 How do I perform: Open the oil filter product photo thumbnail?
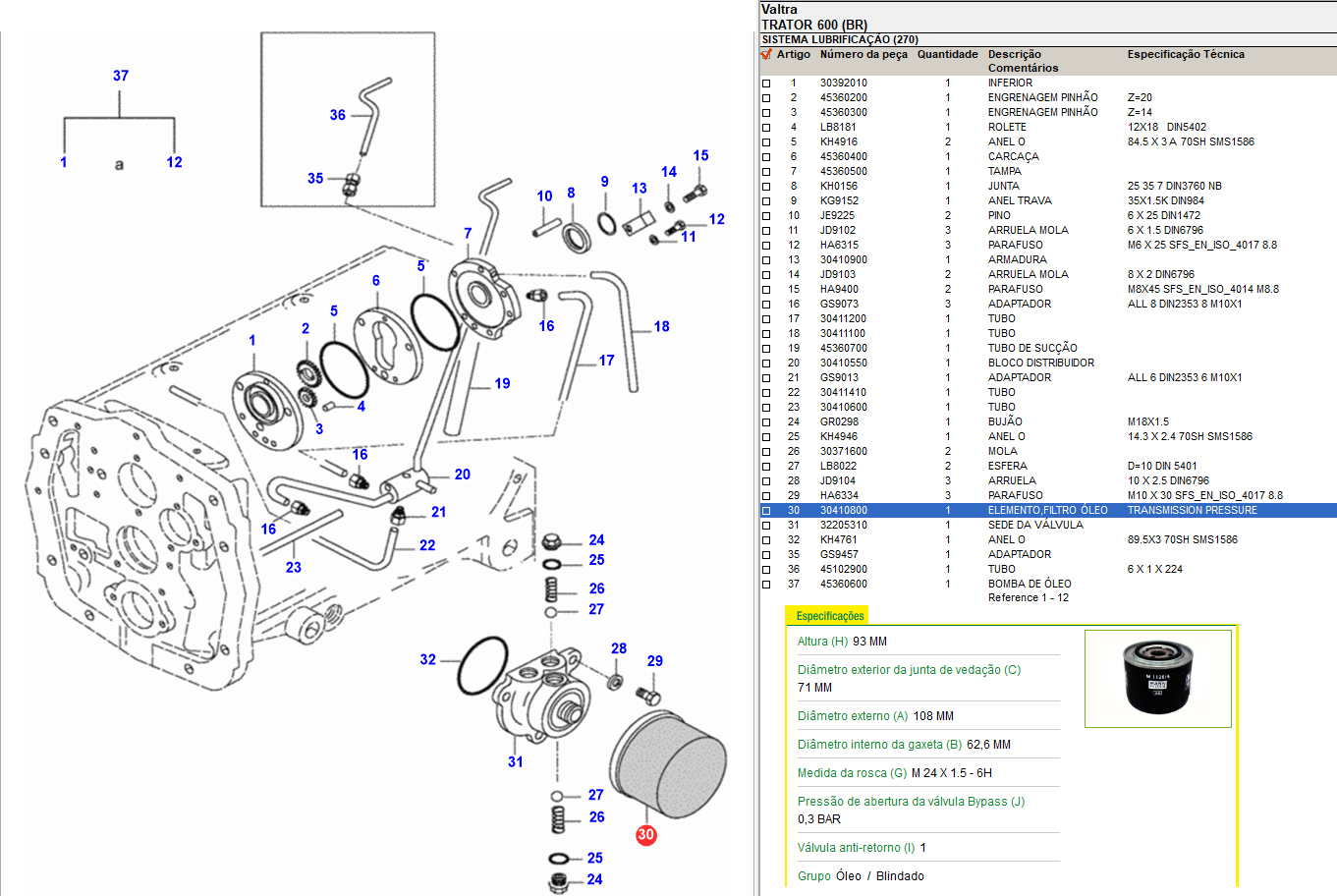tap(1156, 679)
